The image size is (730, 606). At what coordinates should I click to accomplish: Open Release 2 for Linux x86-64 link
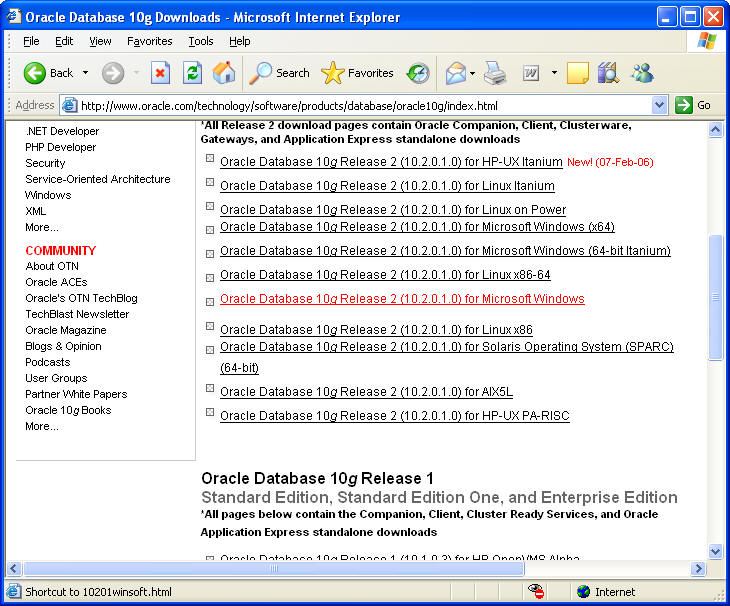pos(385,275)
